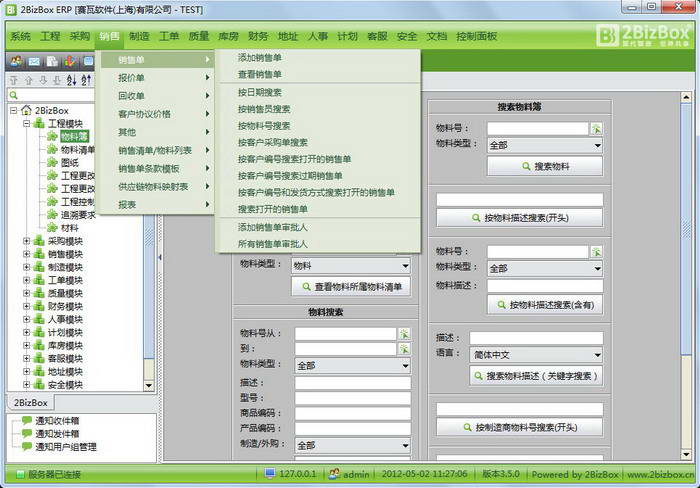Open the 回收单 submenu
This screenshot has height=488, width=700.
point(158,96)
